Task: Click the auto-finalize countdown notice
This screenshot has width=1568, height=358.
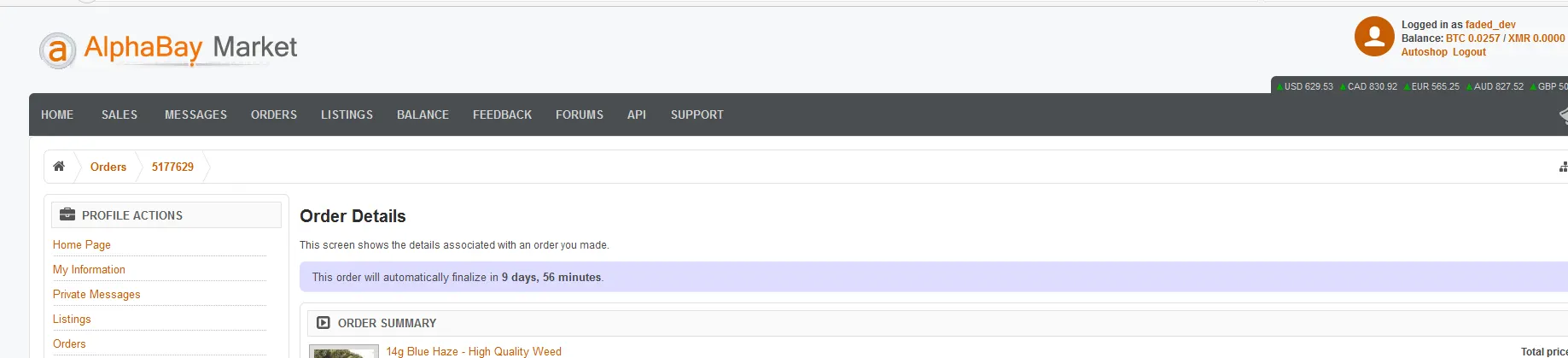Action: pyautogui.click(x=934, y=277)
